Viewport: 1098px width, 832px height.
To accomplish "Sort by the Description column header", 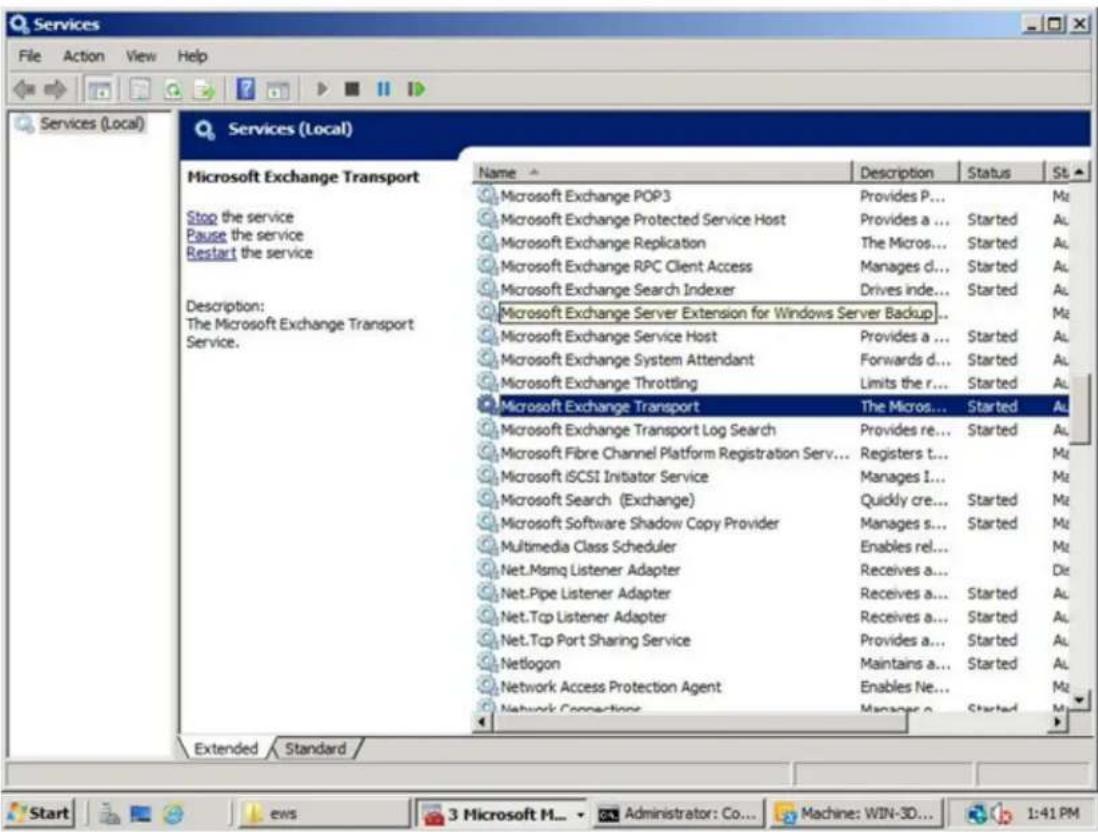I will (x=905, y=172).
